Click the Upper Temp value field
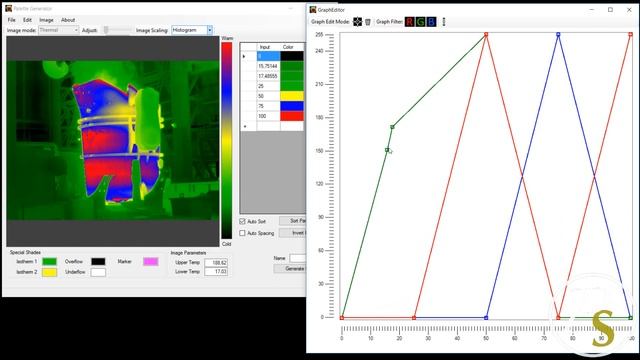This screenshot has height=360, width=640. 216,262
